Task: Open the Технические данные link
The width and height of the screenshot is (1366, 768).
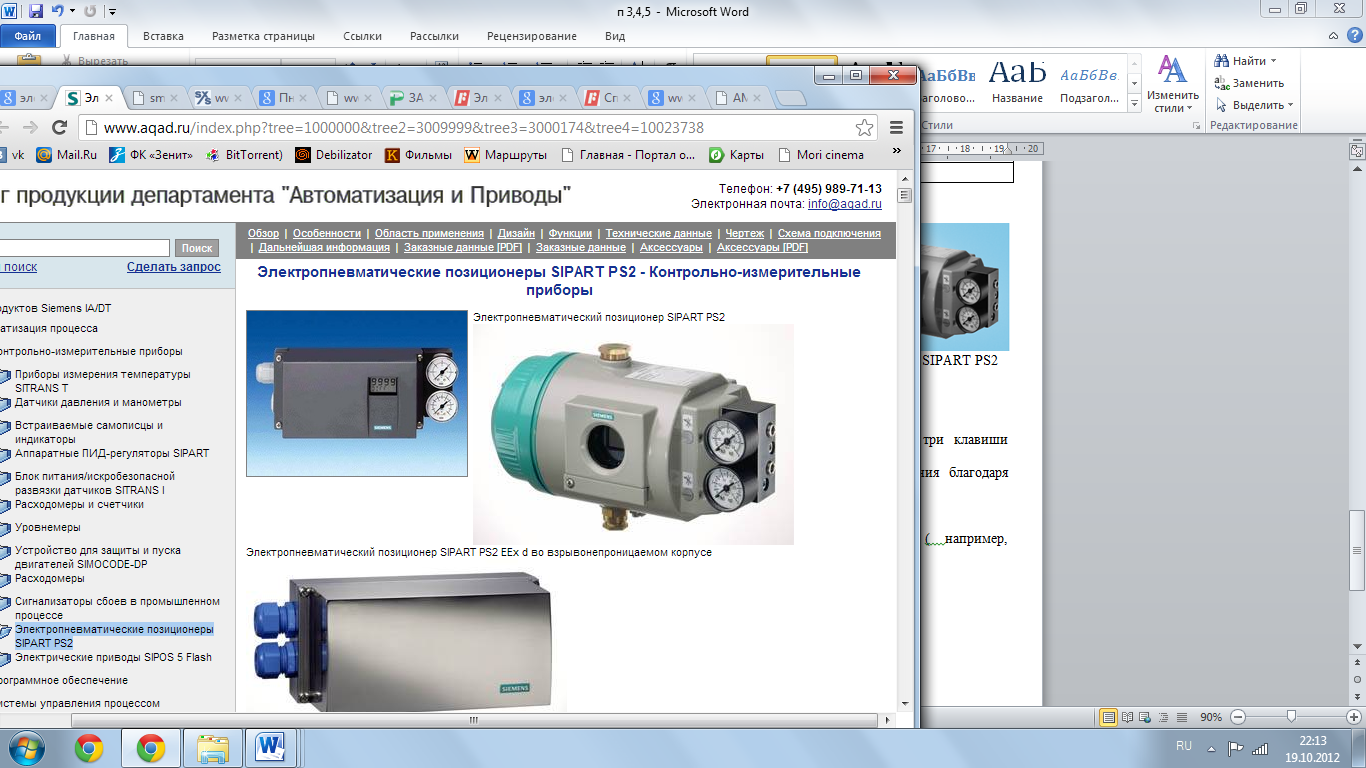Action: pyautogui.click(x=659, y=233)
